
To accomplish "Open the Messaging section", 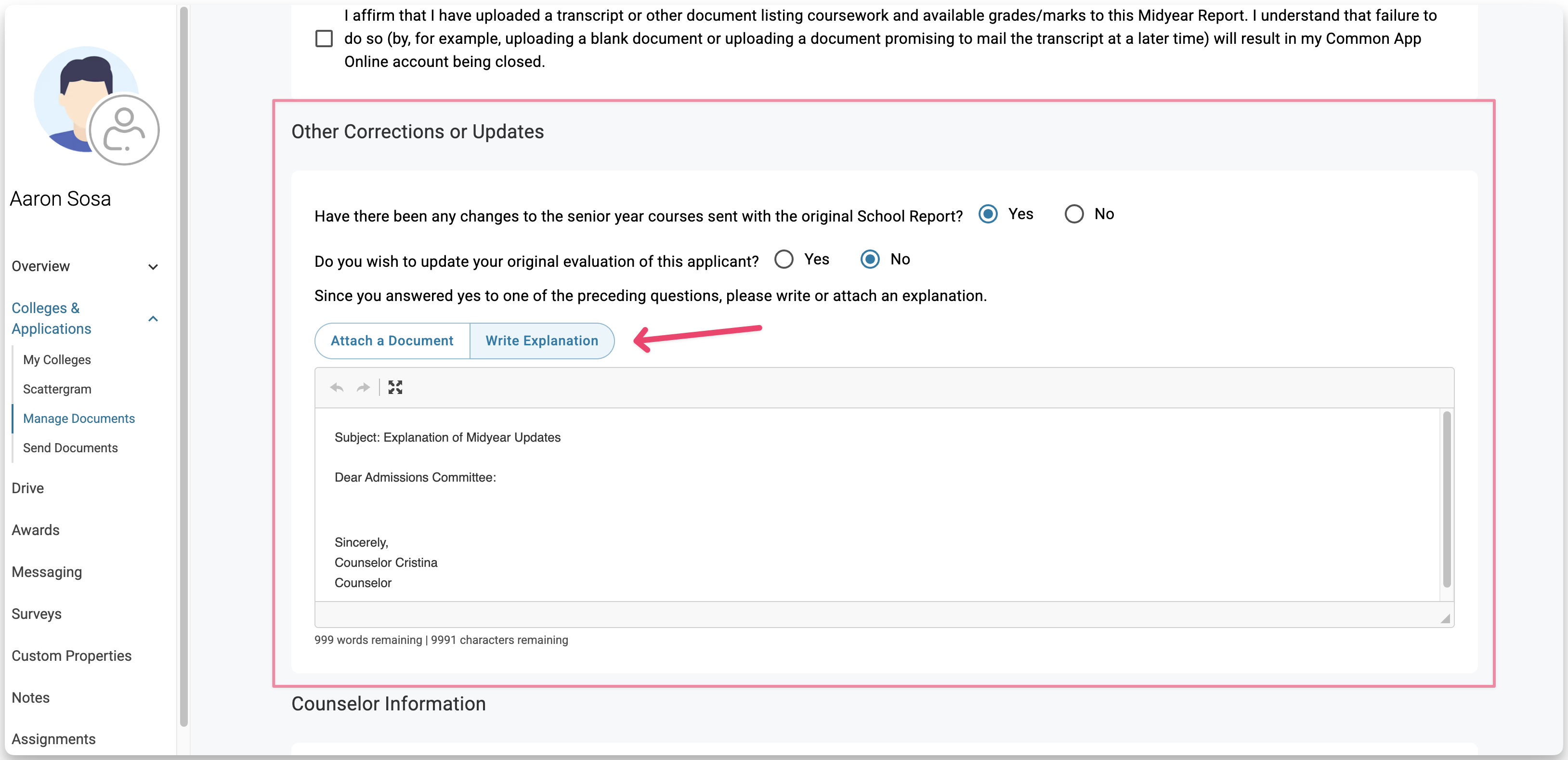I will click(x=47, y=572).
